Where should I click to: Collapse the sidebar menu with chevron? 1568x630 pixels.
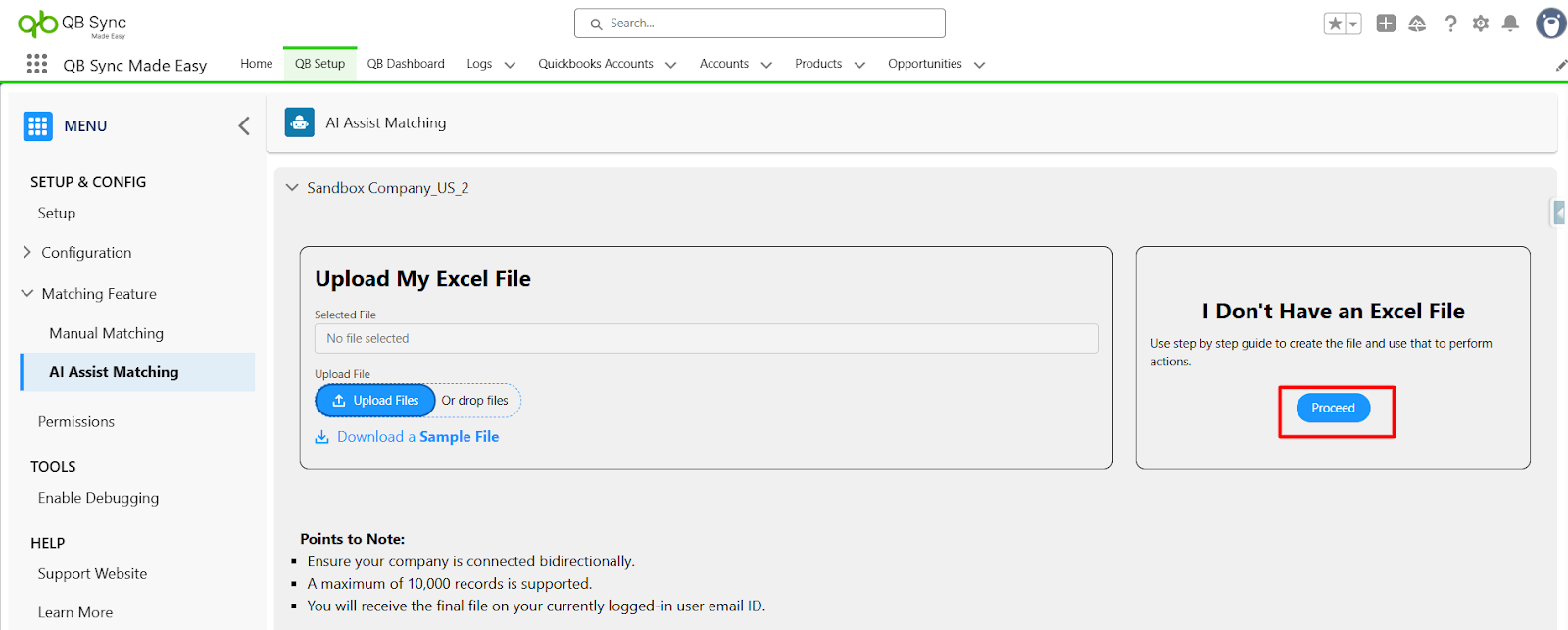(x=244, y=125)
